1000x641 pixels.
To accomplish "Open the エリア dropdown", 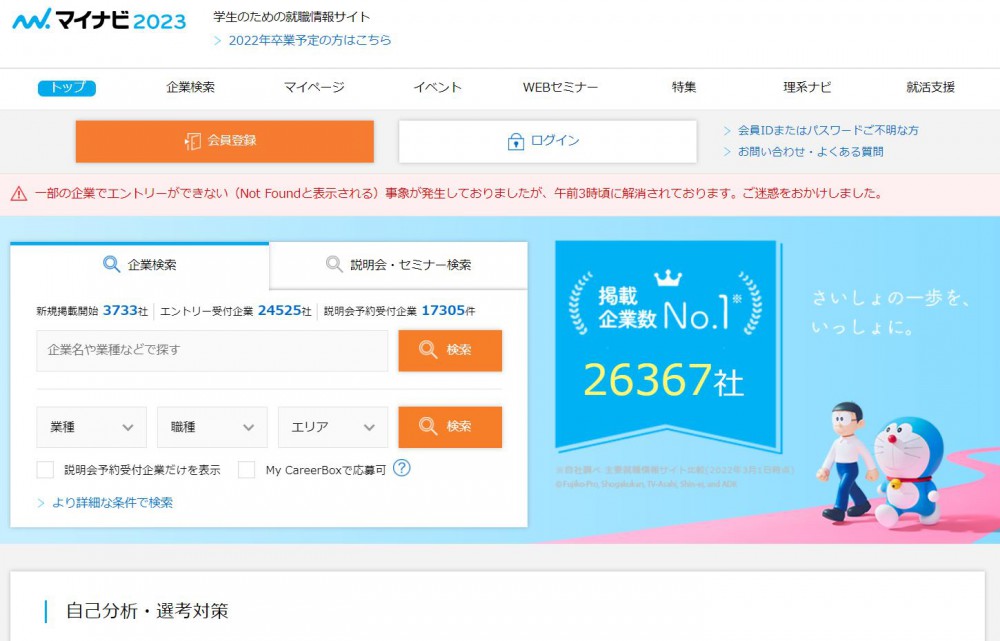I will tap(333, 427).
